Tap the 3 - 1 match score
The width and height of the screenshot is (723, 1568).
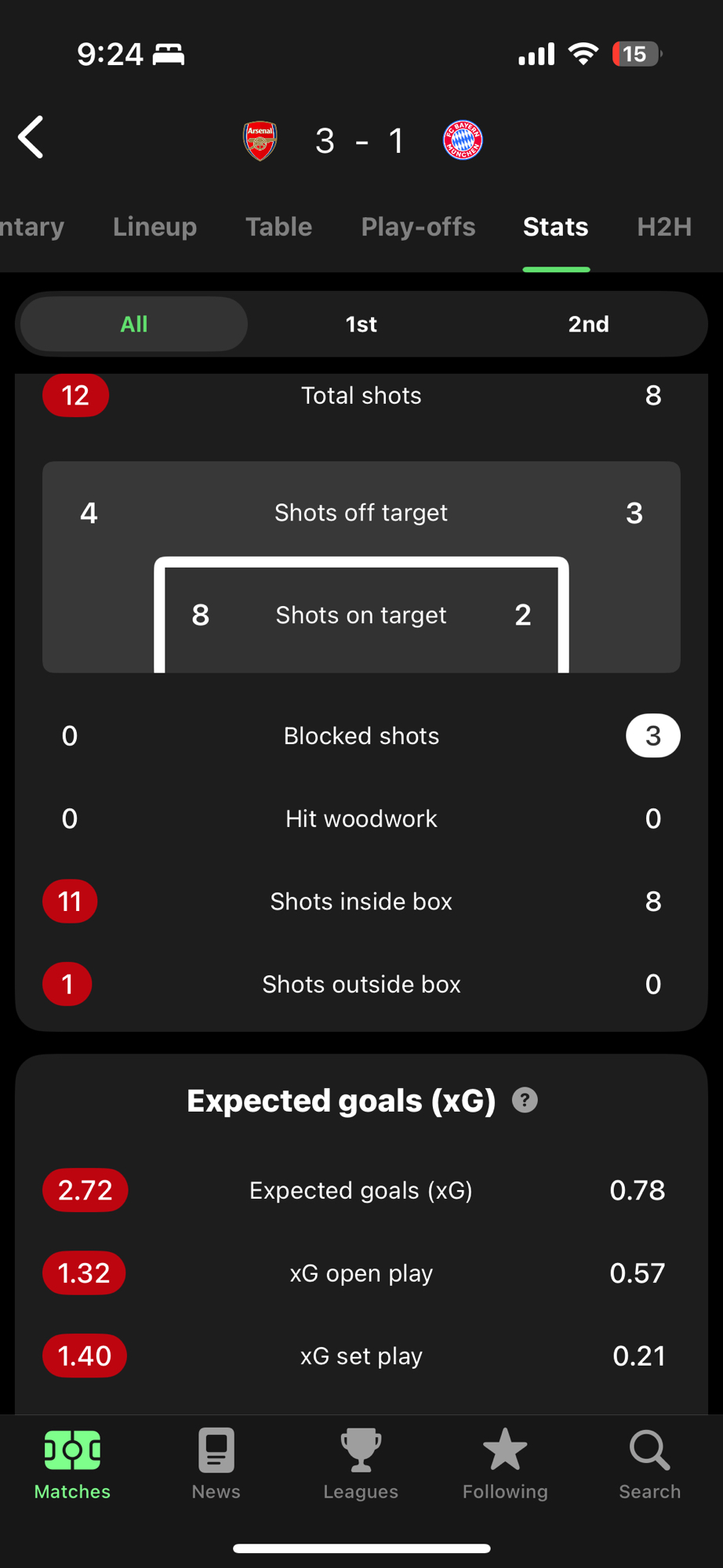(360, 141)
